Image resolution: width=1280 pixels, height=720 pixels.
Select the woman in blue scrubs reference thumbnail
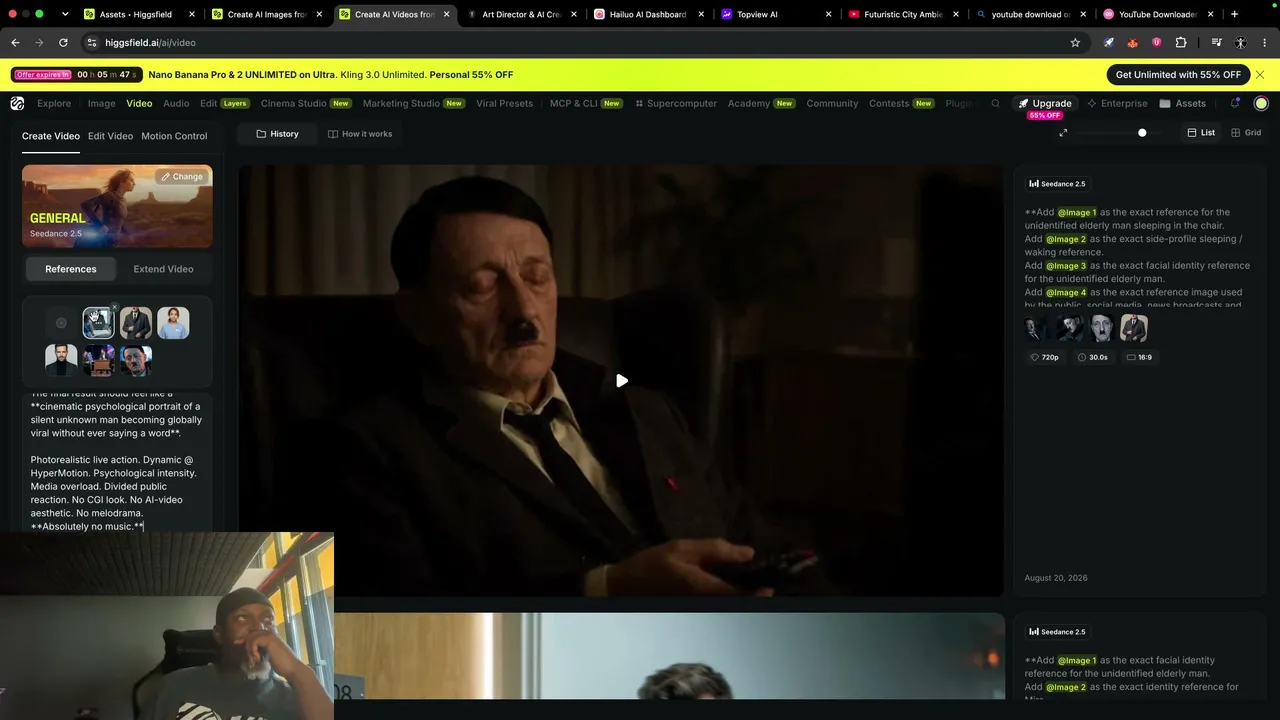173,323
